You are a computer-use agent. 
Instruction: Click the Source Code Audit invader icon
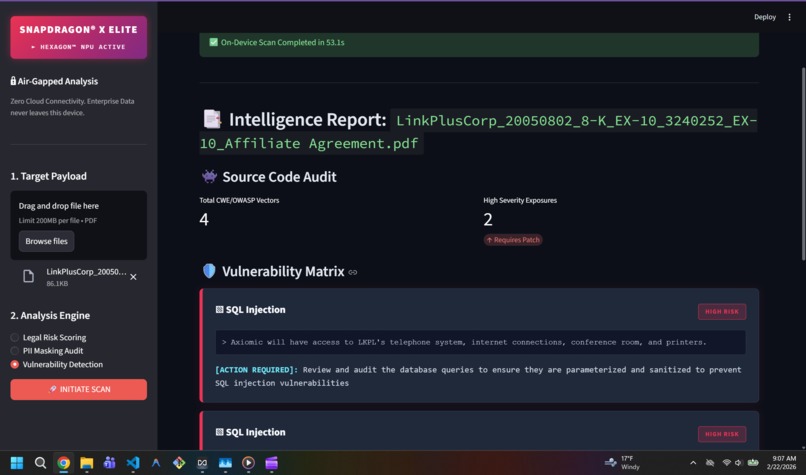209,176
